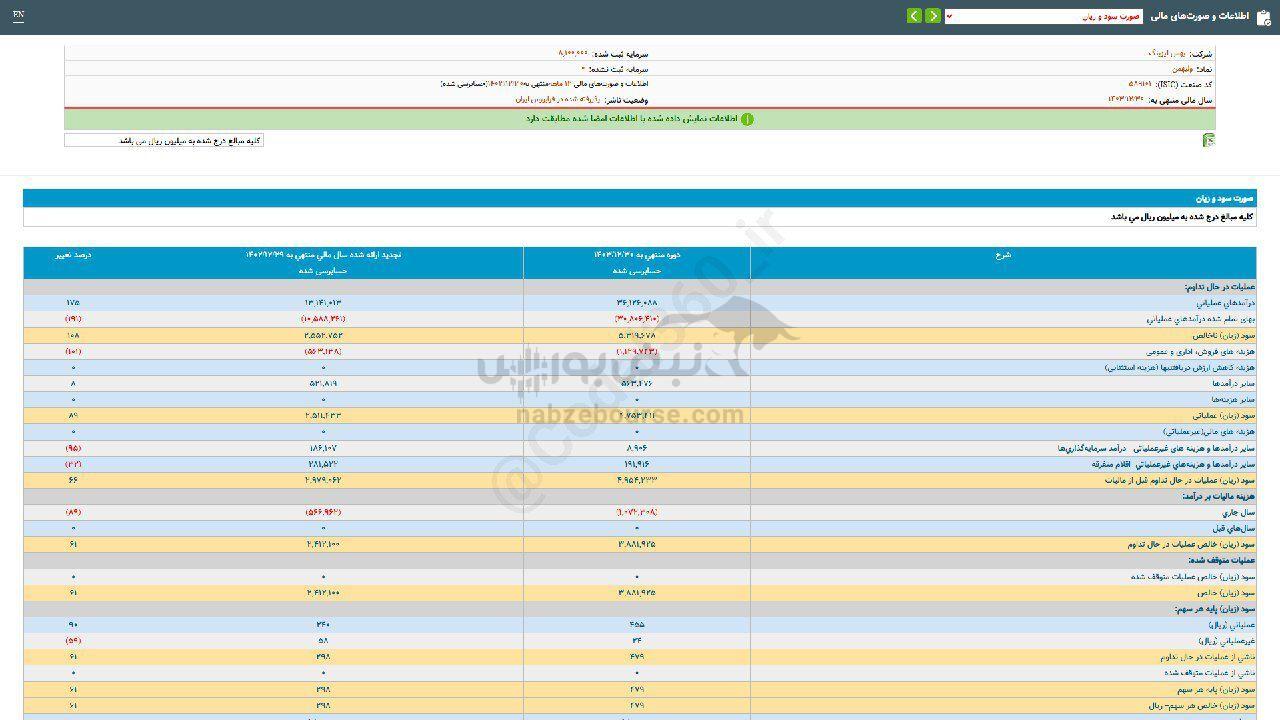Click the green info icon in notice bar
The width and height of the screenshot is (1280, 720).
point(747,119)
